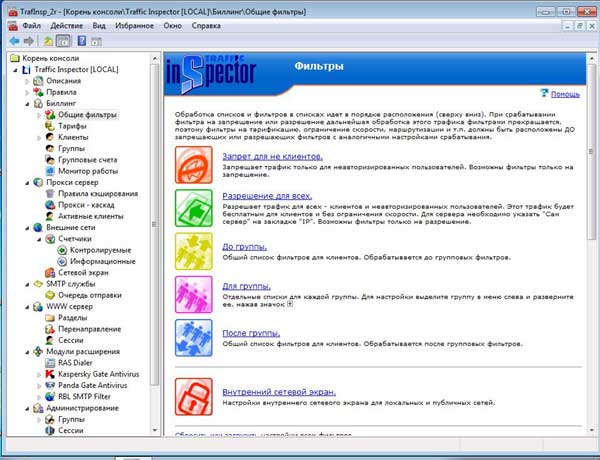Open the 'После группы' link
This screenshot has width=600, height=460.
pyautogui.click(x=251, y=333)
